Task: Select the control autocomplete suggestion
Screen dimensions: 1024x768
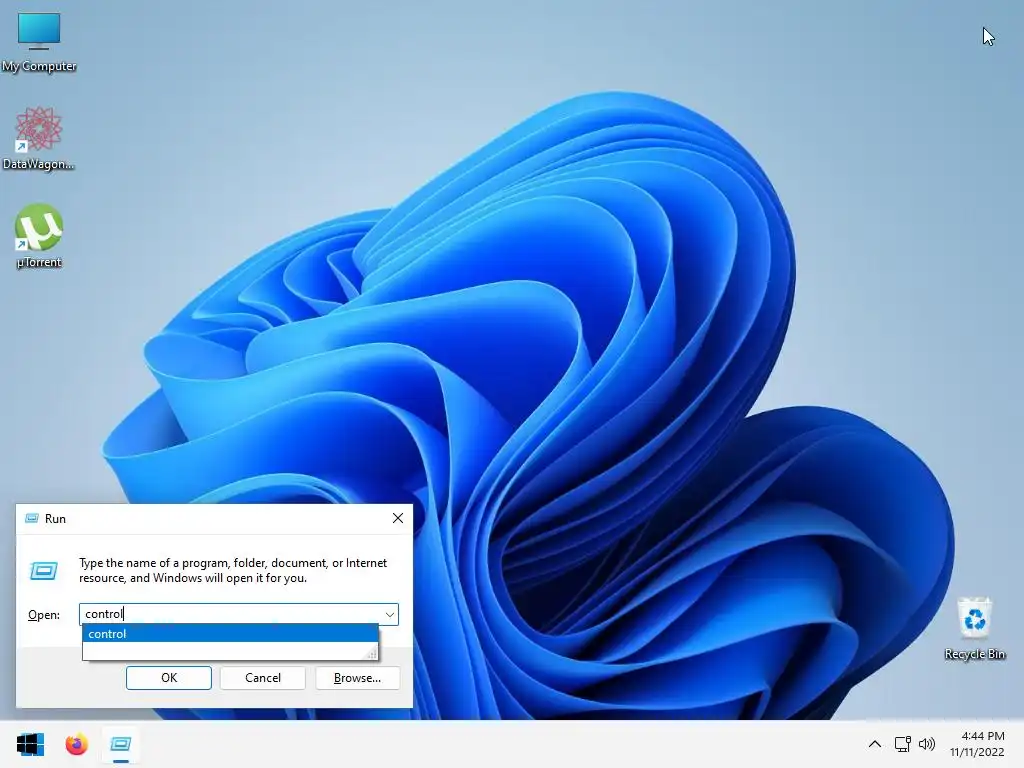Action: 230,633
